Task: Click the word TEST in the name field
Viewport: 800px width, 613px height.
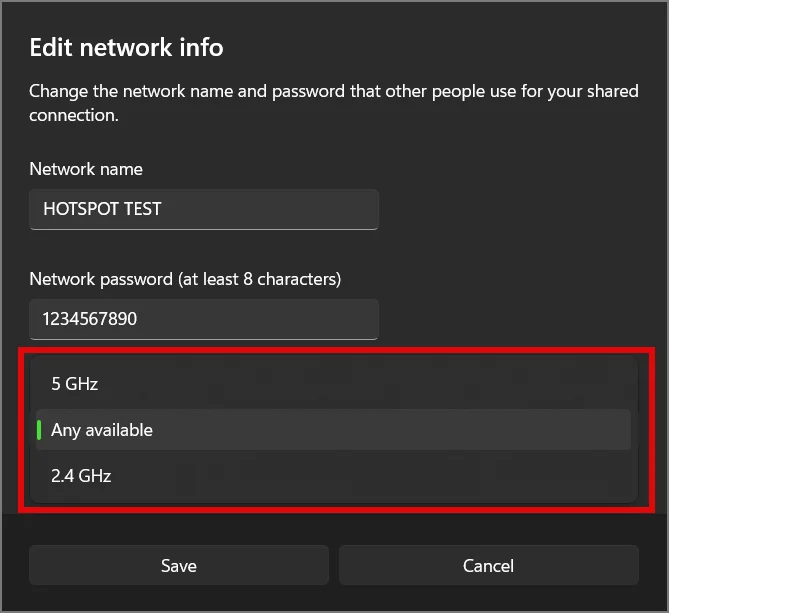Action: (143, 209)
